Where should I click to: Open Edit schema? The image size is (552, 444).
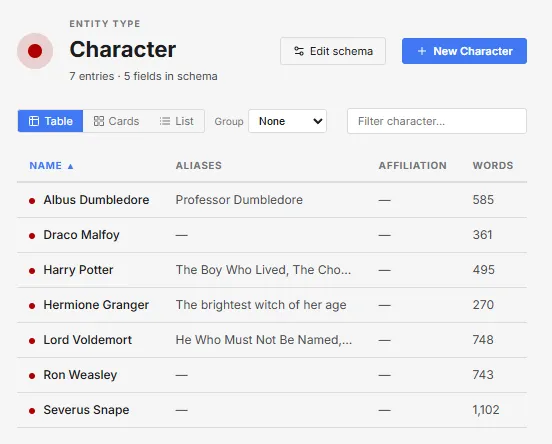click(333, 51)
